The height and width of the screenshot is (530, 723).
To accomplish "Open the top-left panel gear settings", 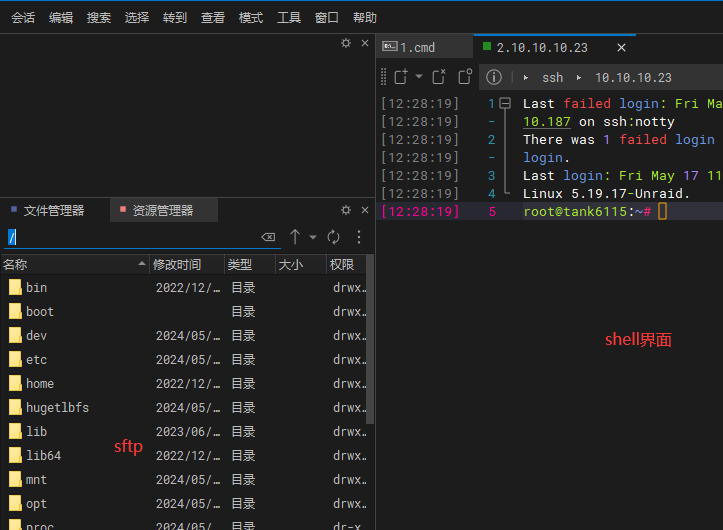I will (x=346, y=43).
